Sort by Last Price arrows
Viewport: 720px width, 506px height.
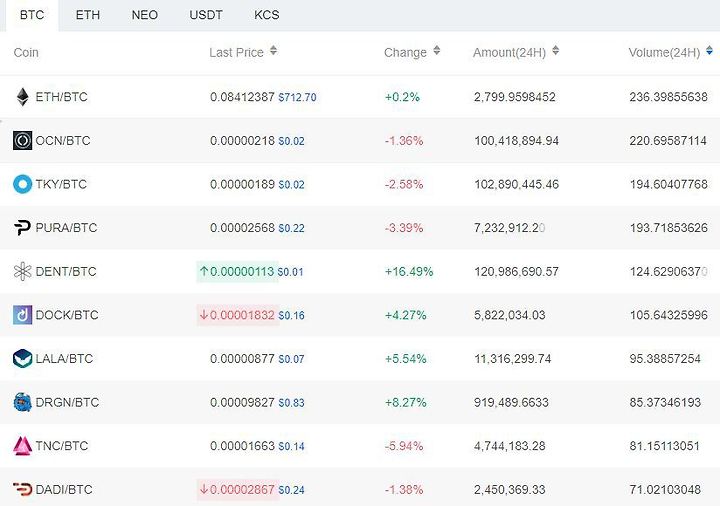coord(274,51)
